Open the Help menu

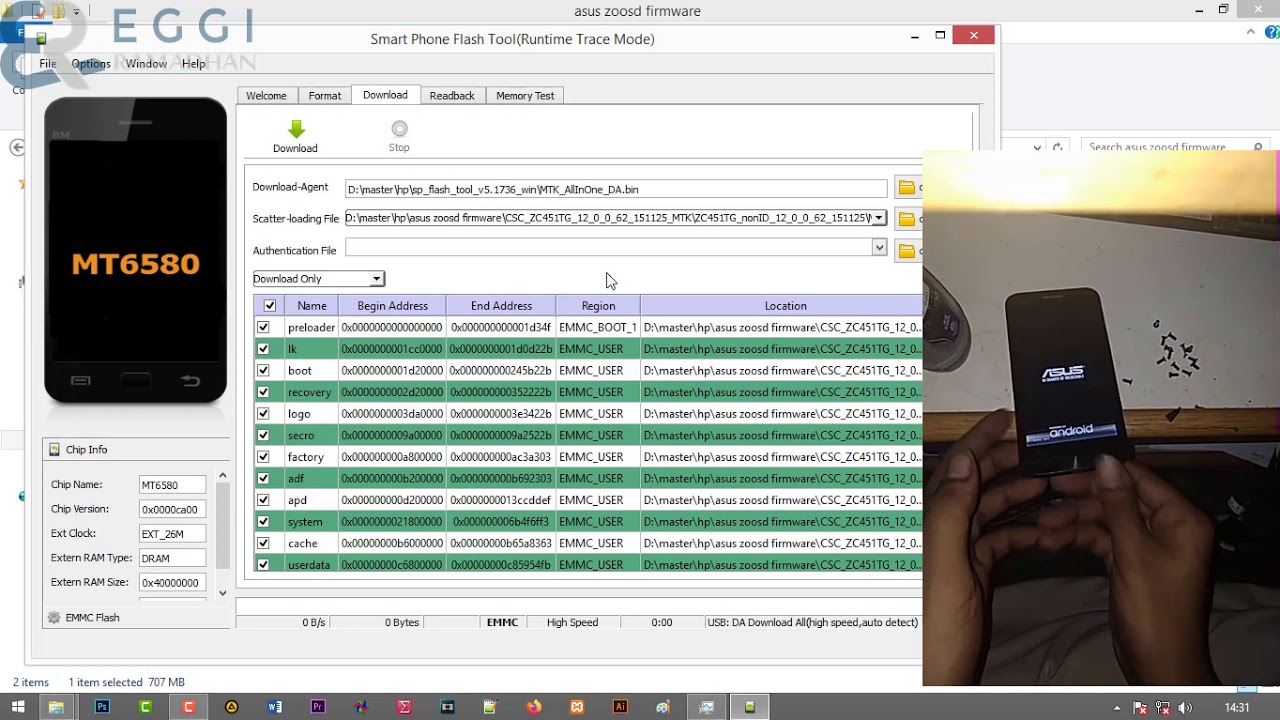coord(194,64)
